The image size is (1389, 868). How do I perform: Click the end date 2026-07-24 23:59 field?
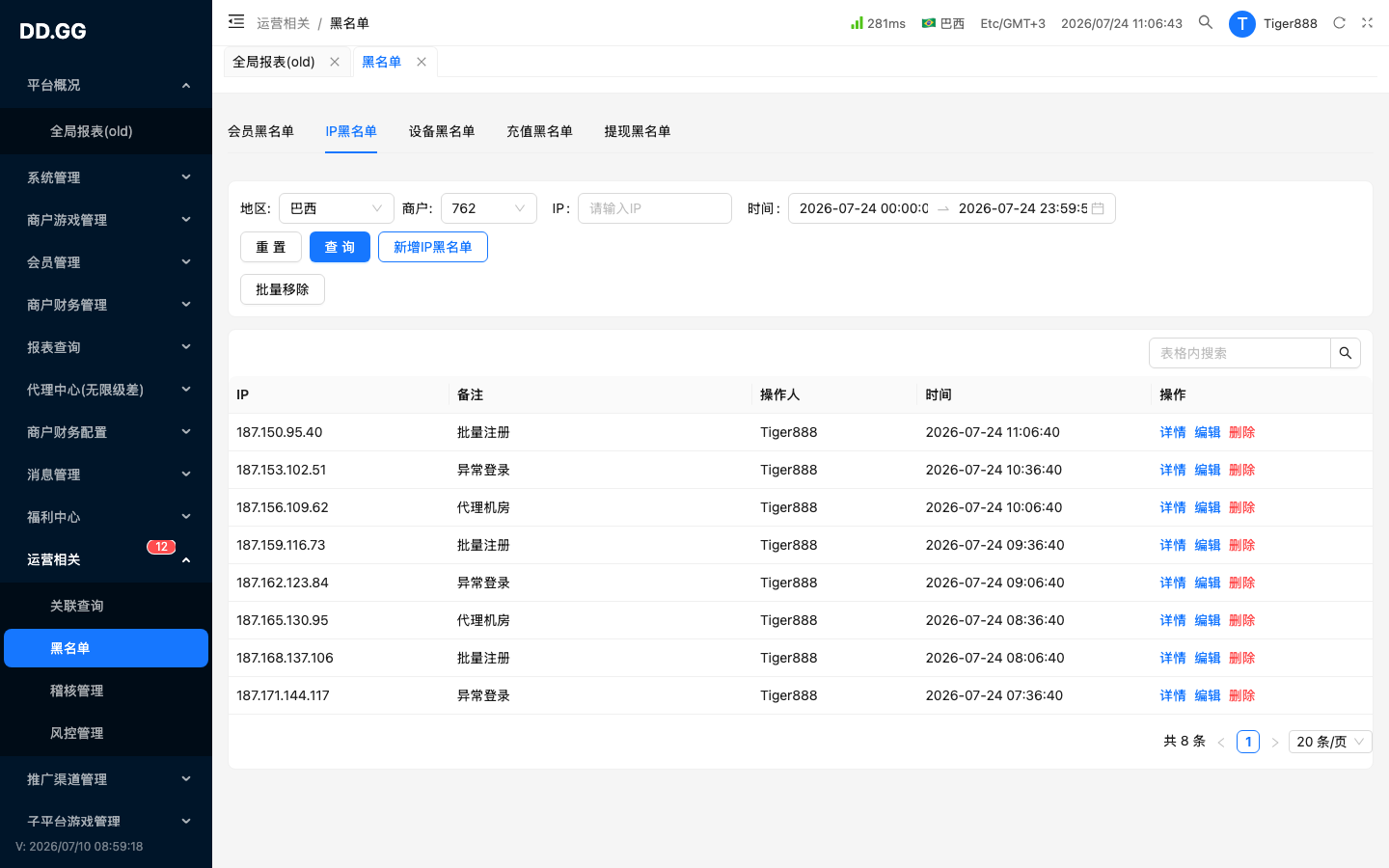pos(1022,208)
